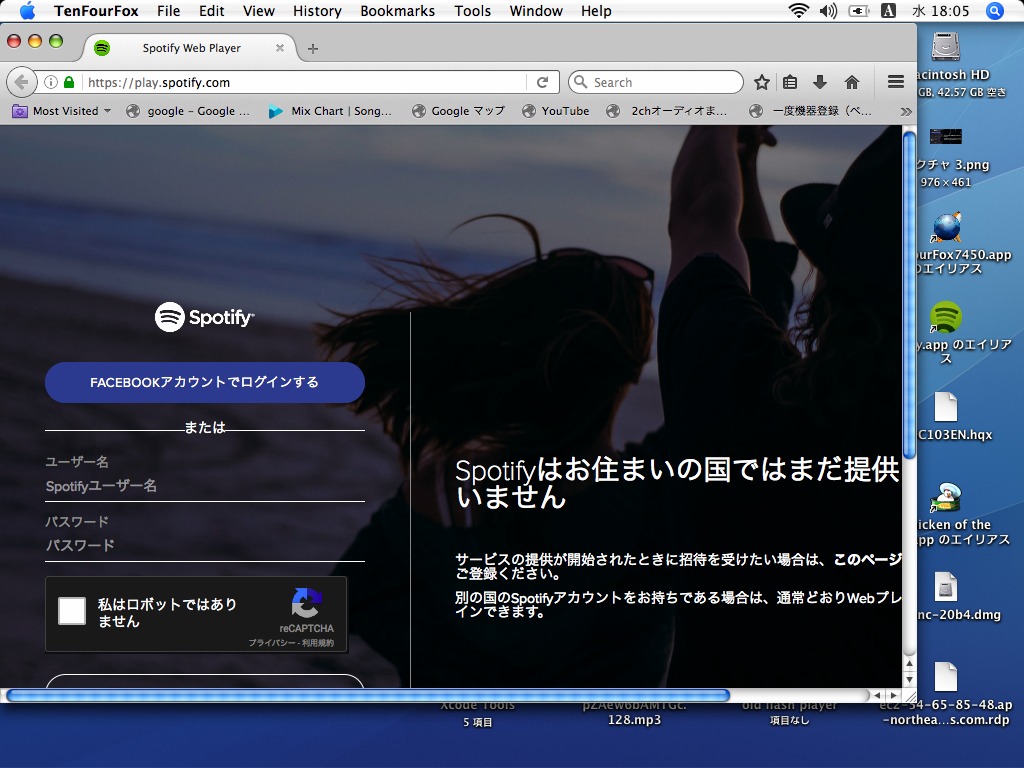The height and width of the screenshot is (768, 1024).
Task: Go back with the browser back arrow
Action: (x=21, y=82)
